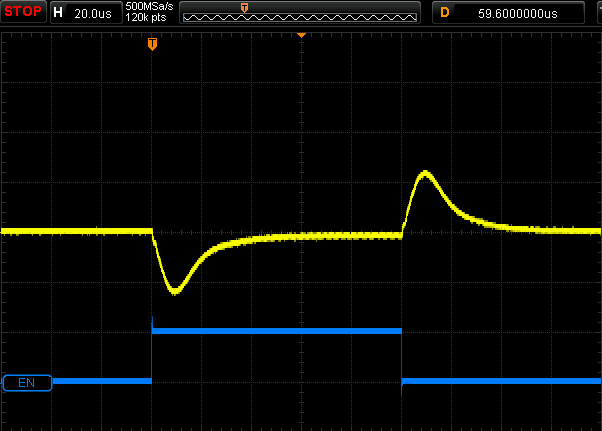Click the orange D delay icon
602x431 pixels.
click(x=445, y=13)
